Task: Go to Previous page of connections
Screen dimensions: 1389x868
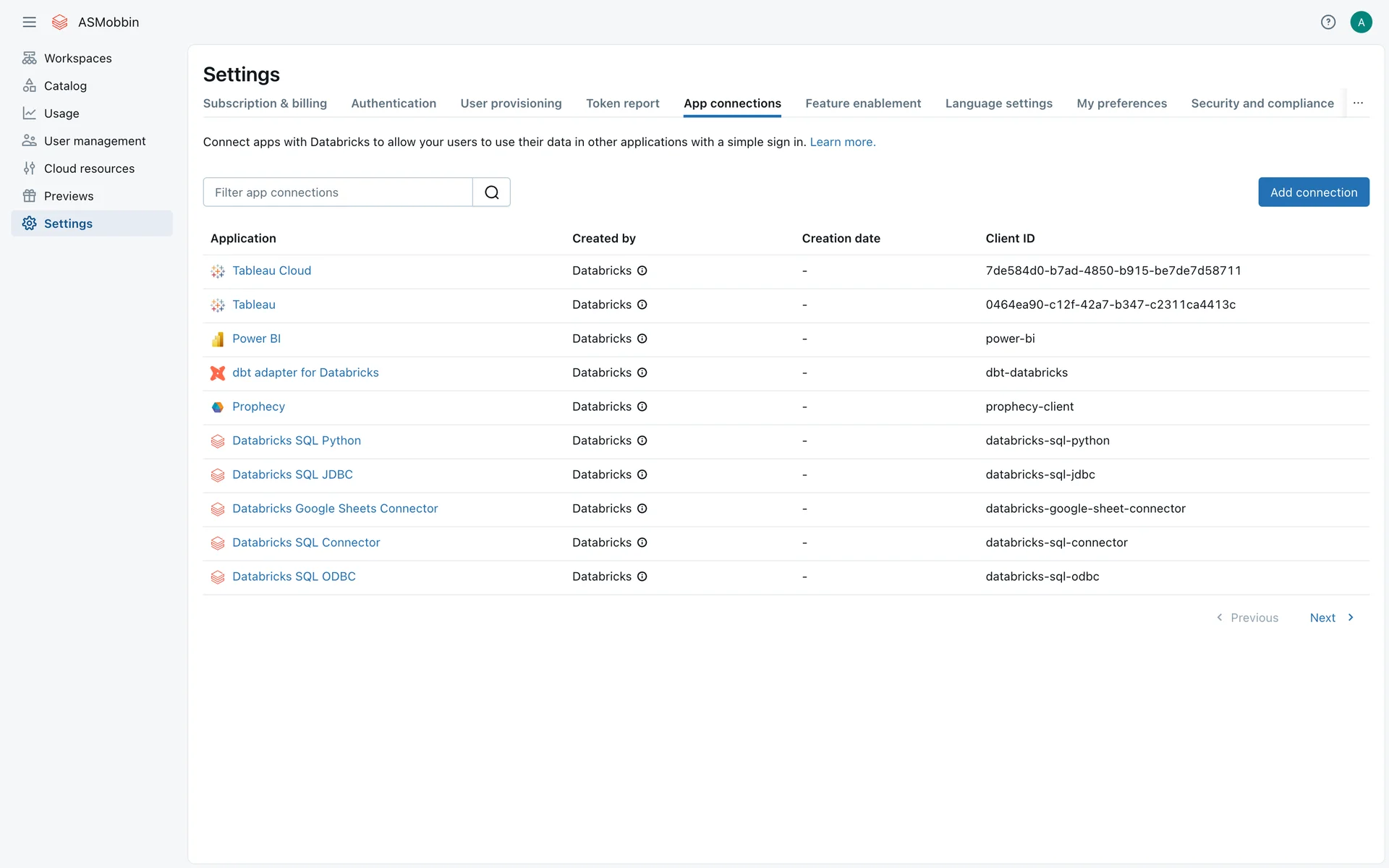Action: pyautogui.click(x=1247, y=618)
